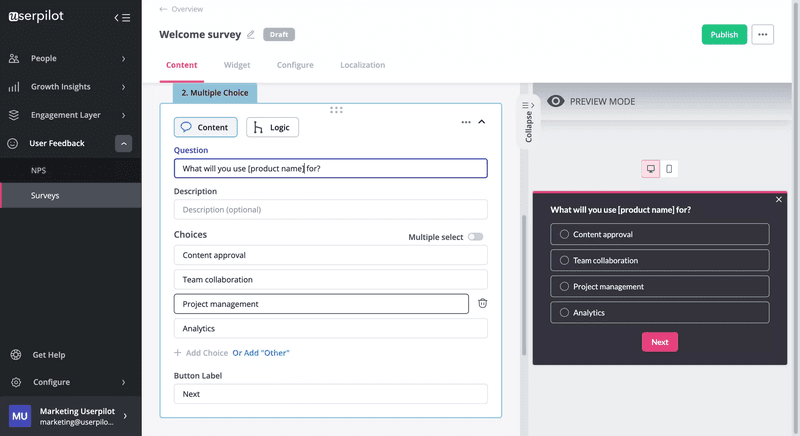The height and width of the screenshot is (436, 800).
Task: Click the Analytics choice field
Action: tap(331, 328)
